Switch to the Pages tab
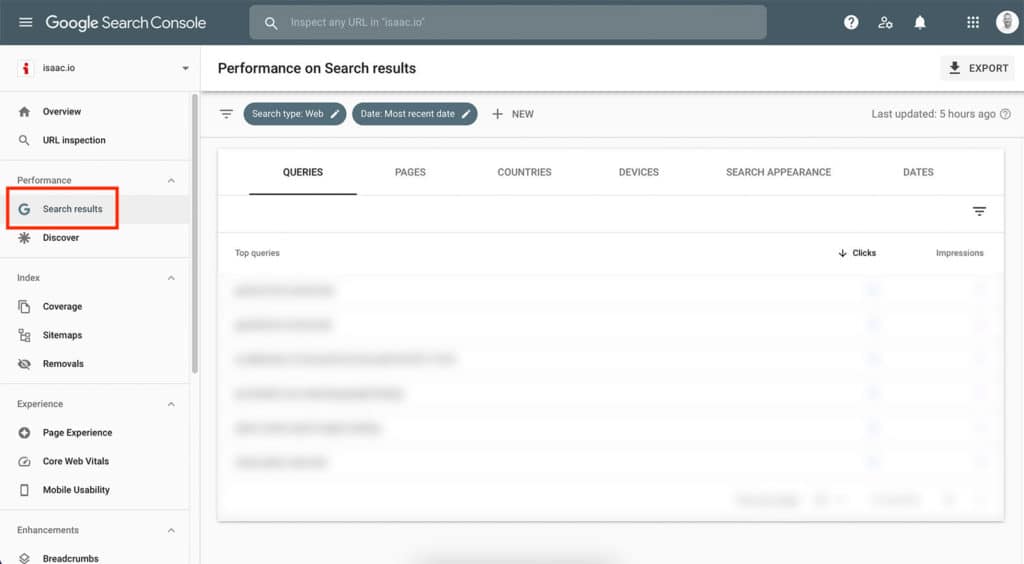 coord(410,172)
